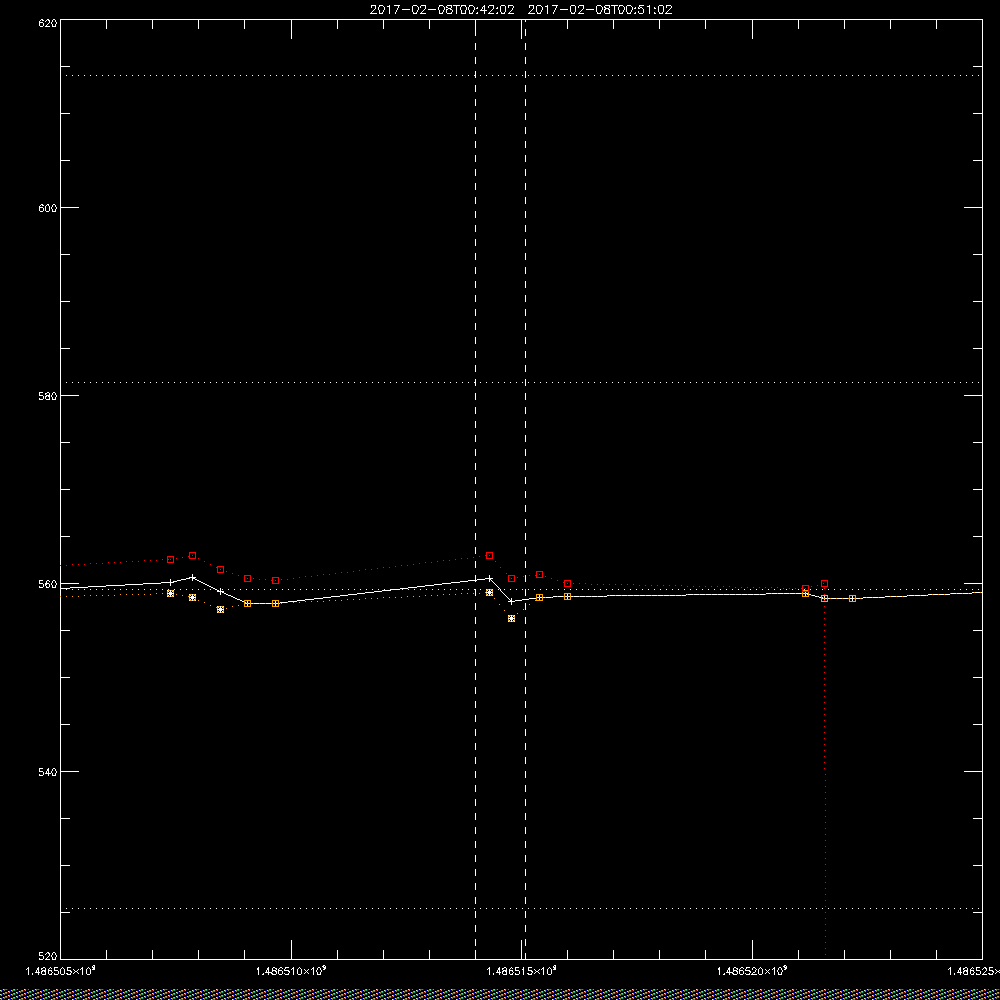Click the 1.486515×10⁹ x-axis label
Viewport: 1000px width, 1000px height.
point(522,971)
